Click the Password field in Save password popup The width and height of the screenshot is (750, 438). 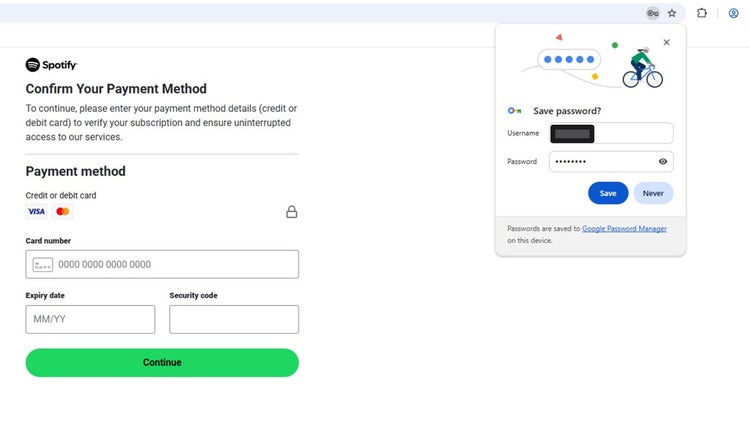pyautogui.click(x=611, y=162)
